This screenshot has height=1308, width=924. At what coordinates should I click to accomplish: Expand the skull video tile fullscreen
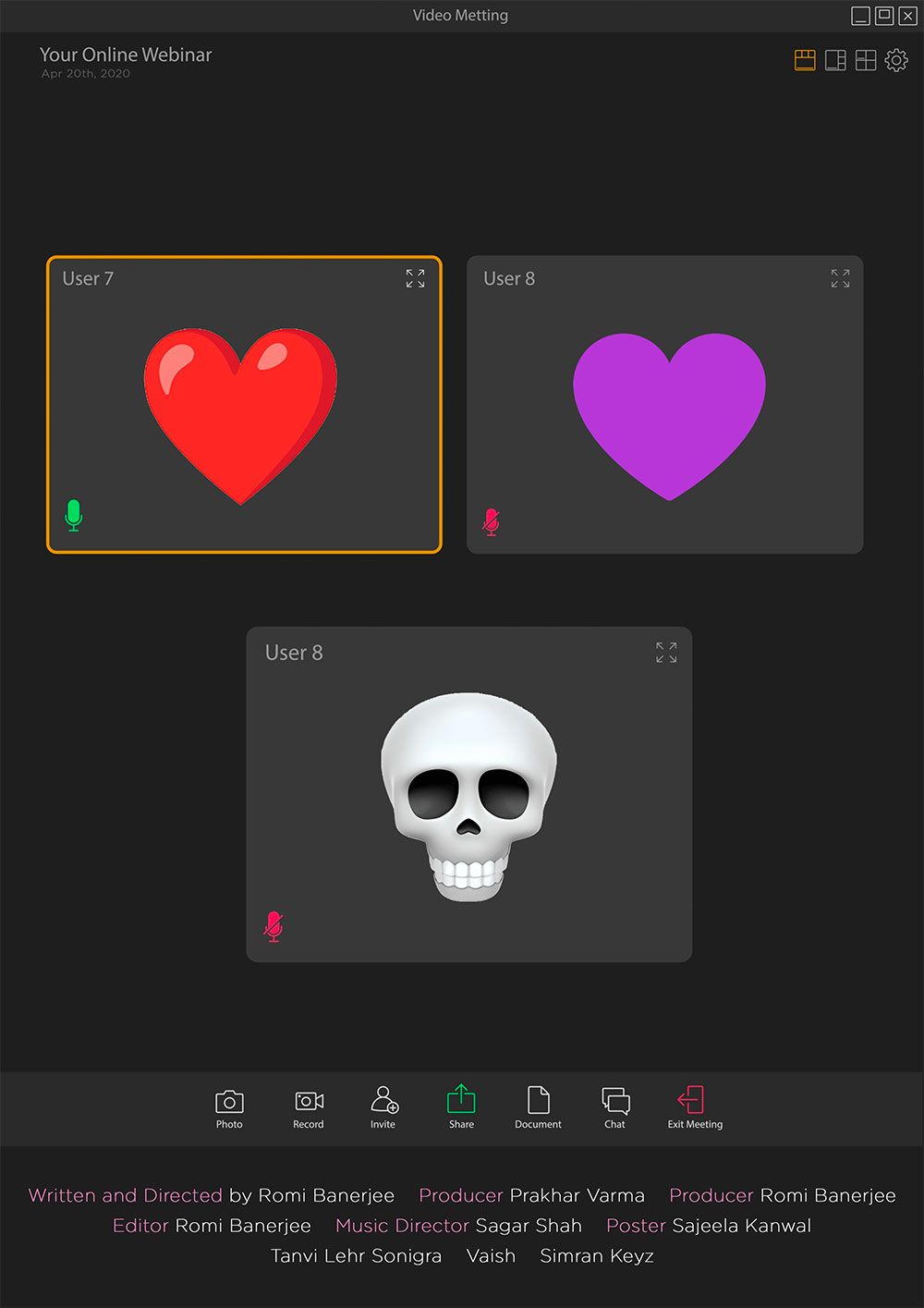666,653
